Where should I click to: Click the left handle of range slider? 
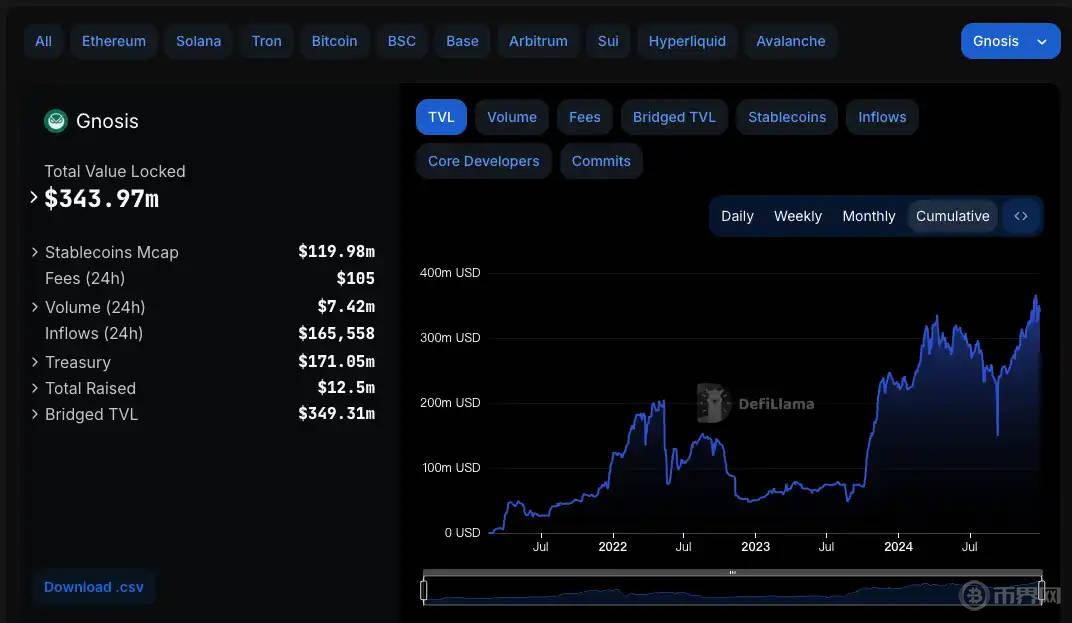pos(424,591)
